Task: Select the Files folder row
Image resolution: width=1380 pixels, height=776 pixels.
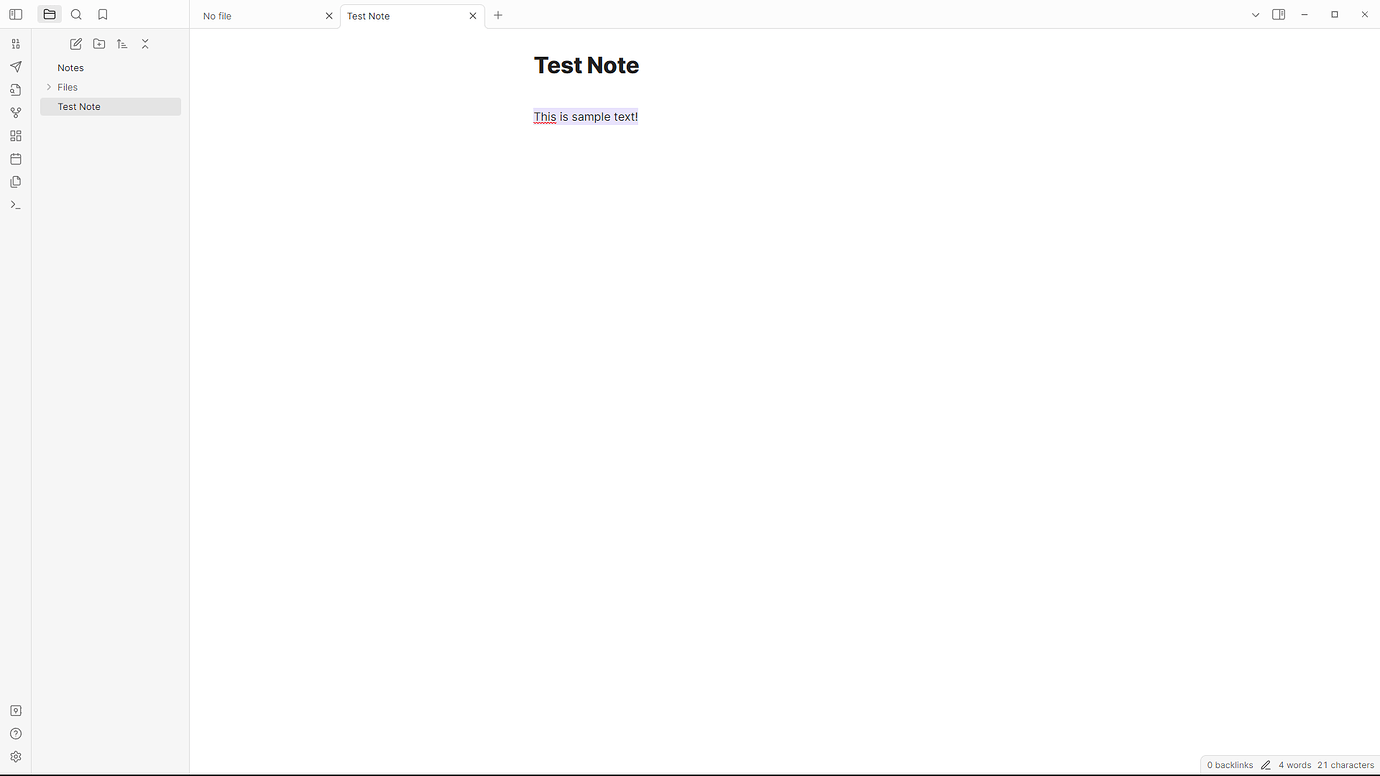Action: click(110, 87)
